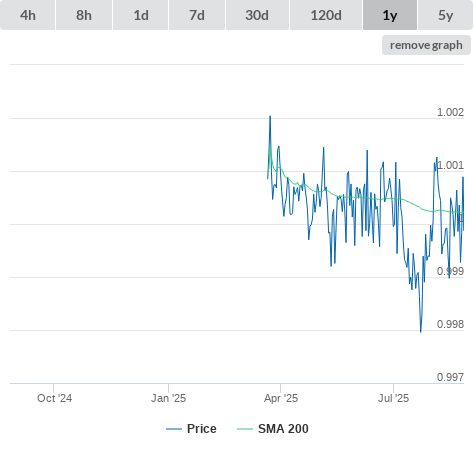Click the Jul '25 axis label
Image resolution: width=474 pixels, height=455 pixels.
(x=393, y=398)
